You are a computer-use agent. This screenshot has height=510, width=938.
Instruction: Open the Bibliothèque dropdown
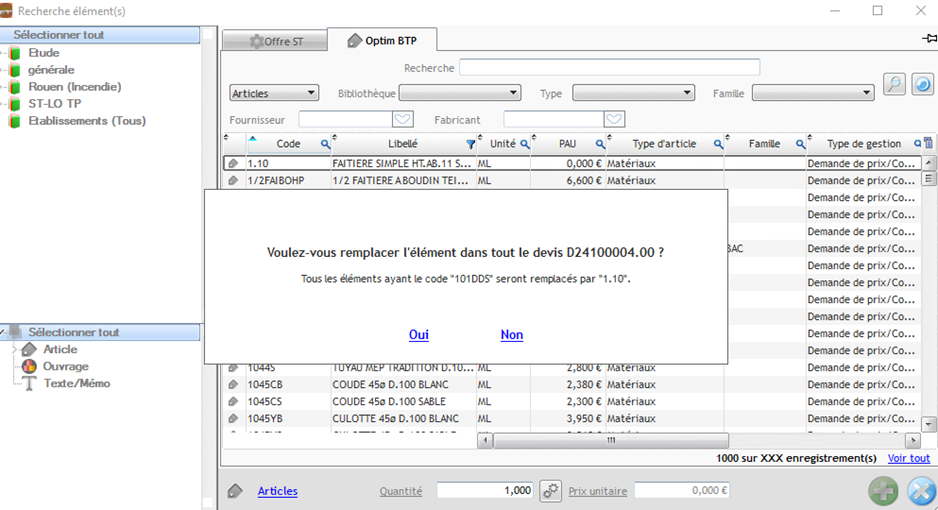(459, 93)
